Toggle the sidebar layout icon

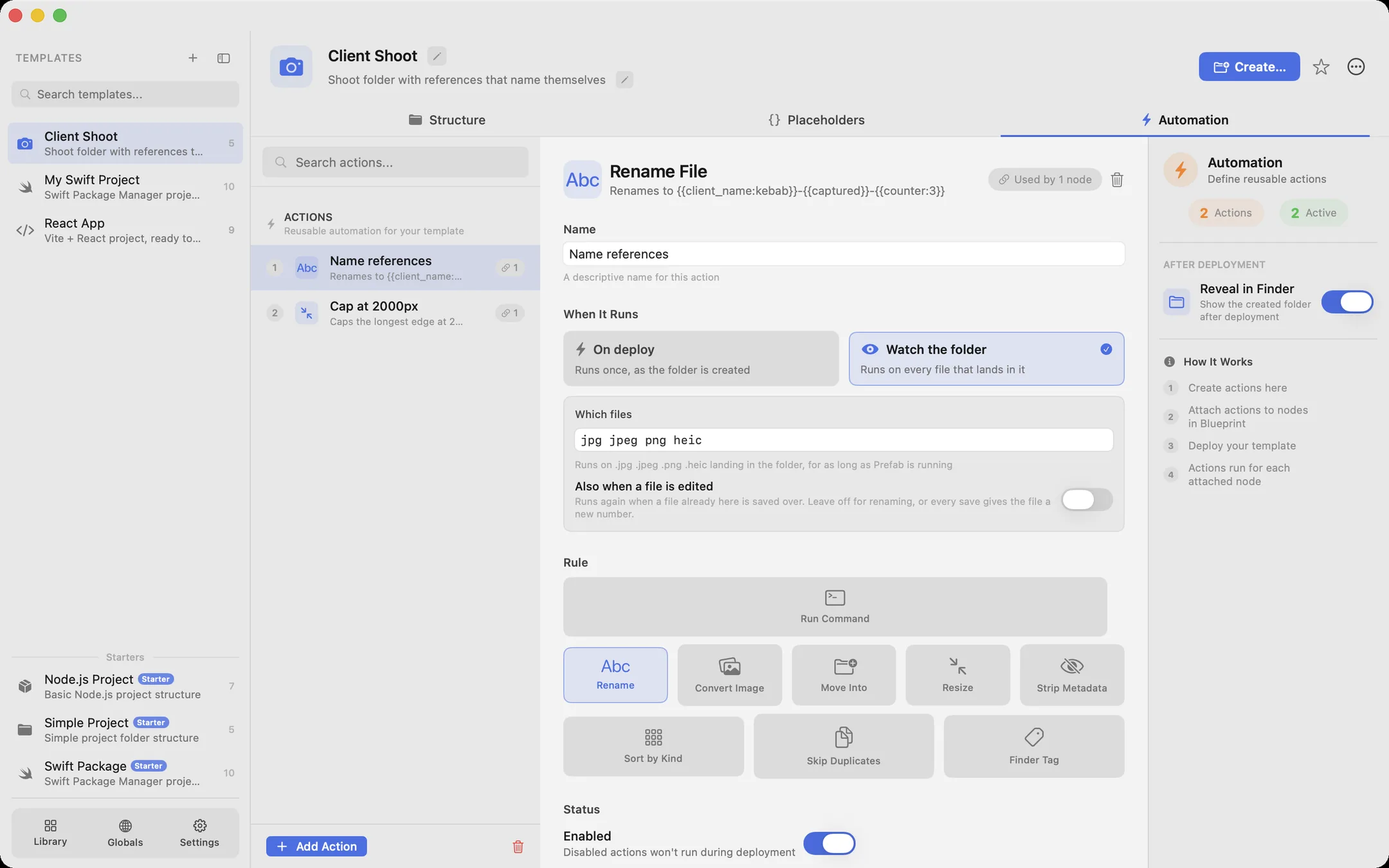(224, 58)
